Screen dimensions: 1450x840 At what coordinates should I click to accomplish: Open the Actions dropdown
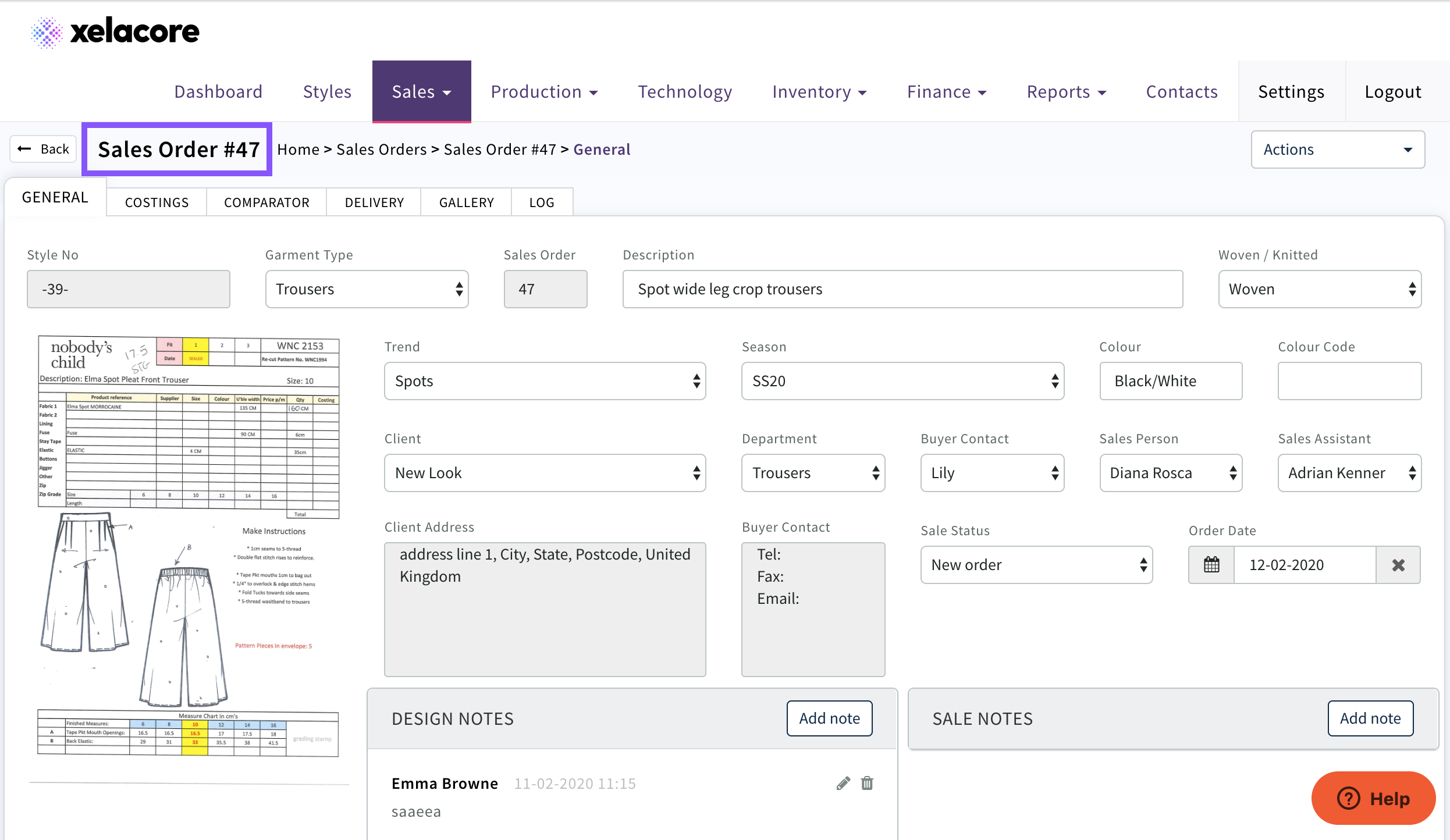click(1337, 150)
